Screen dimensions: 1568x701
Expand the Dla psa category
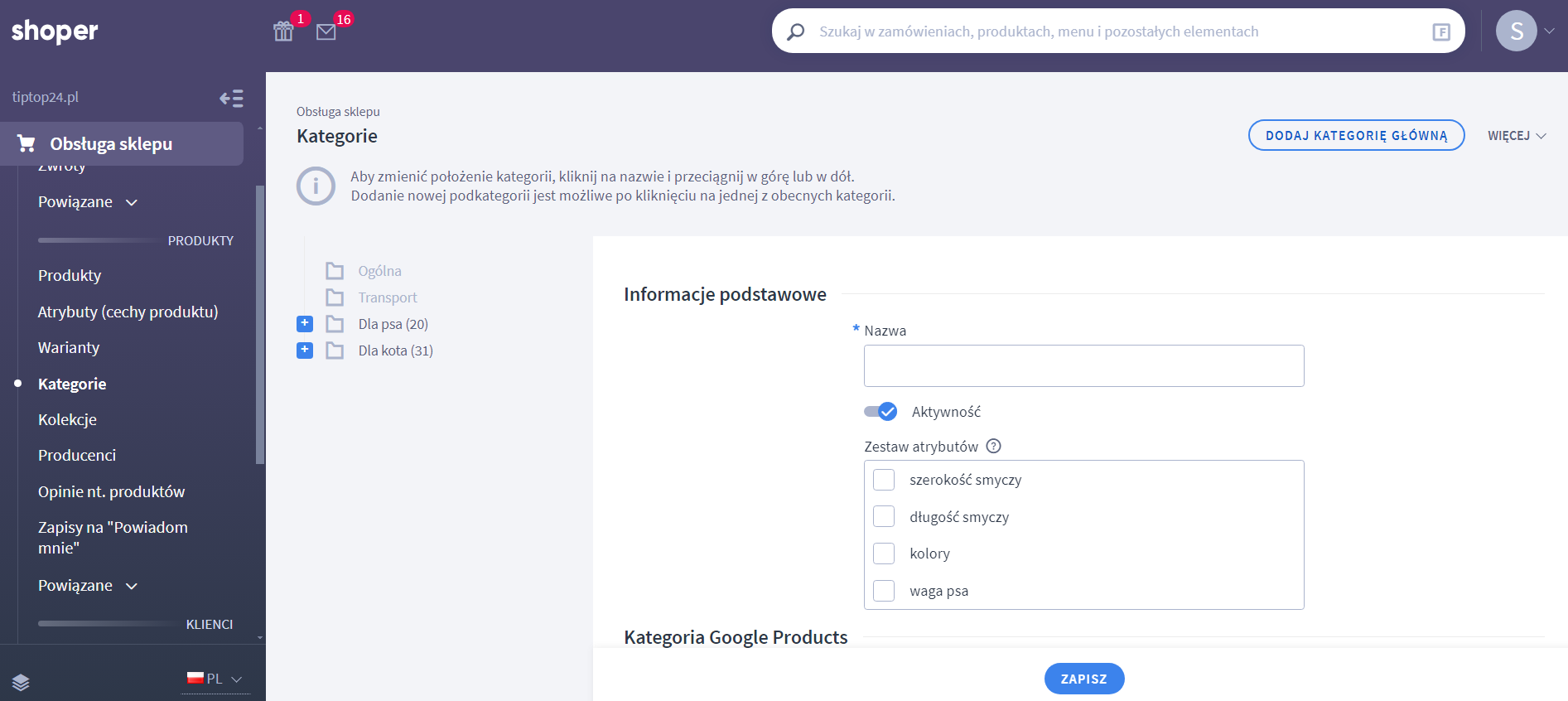(305, 324)
